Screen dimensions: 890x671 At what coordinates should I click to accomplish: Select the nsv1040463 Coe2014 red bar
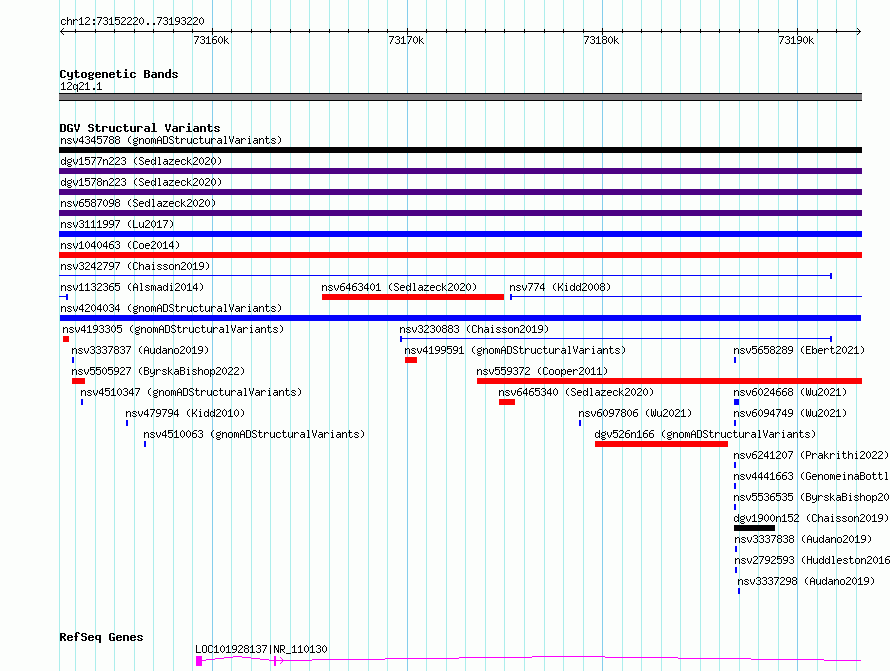(x=460, y=255)
